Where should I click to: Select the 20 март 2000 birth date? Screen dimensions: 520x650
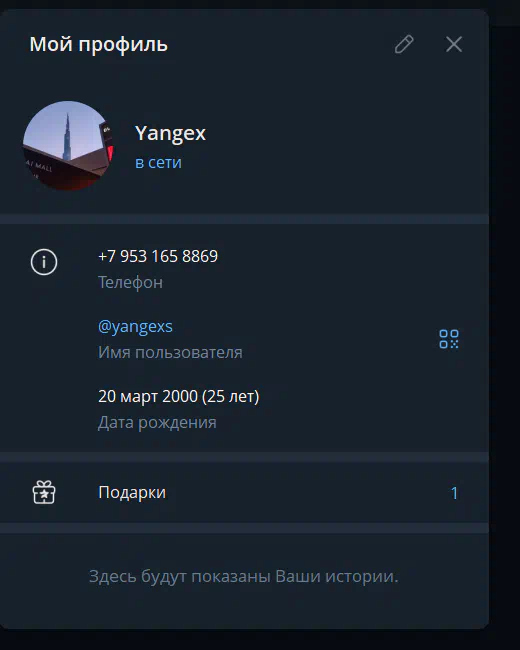point(148,396)
